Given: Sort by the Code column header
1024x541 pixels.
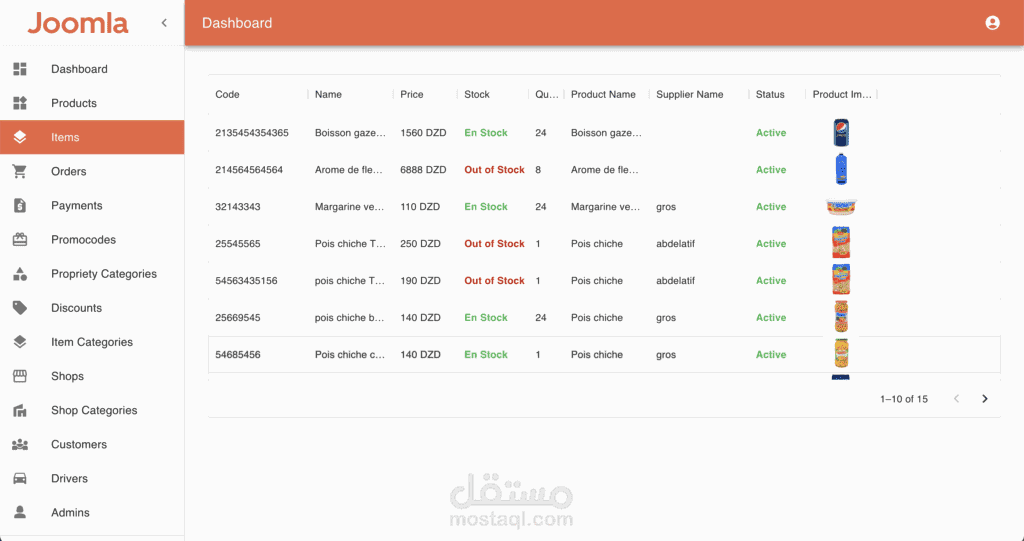Looking at the screenshot, I should tap(227, 94).
